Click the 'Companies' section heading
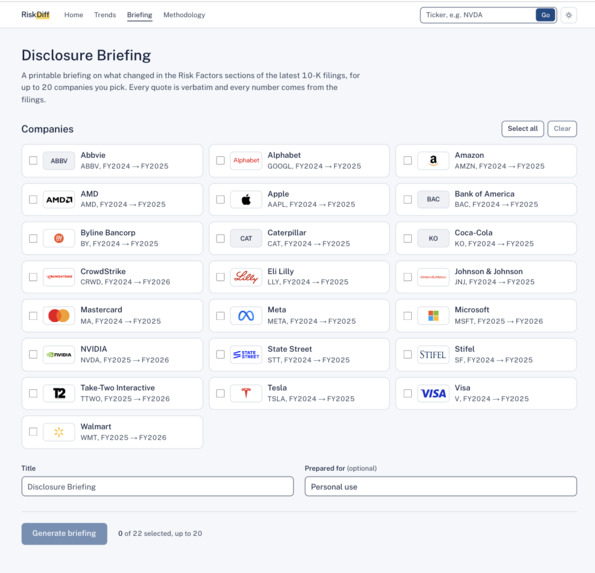 (47, 129)
